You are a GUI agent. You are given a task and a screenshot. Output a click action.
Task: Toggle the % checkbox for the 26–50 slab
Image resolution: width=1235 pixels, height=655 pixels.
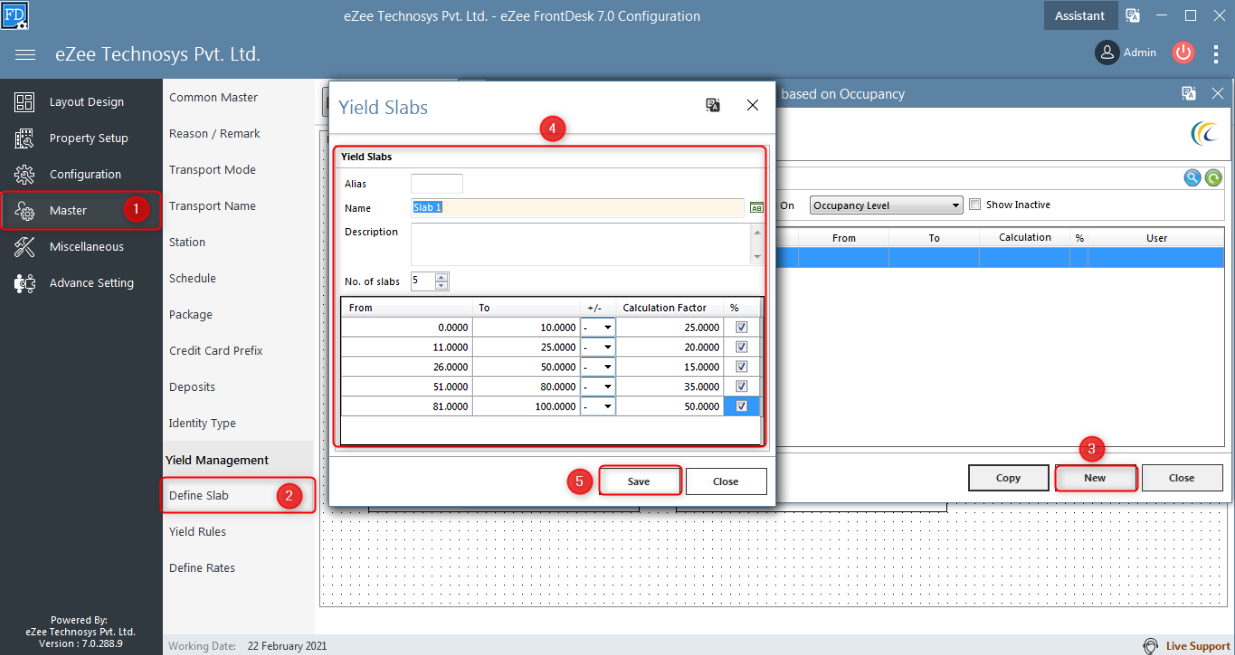coord(741,367)
